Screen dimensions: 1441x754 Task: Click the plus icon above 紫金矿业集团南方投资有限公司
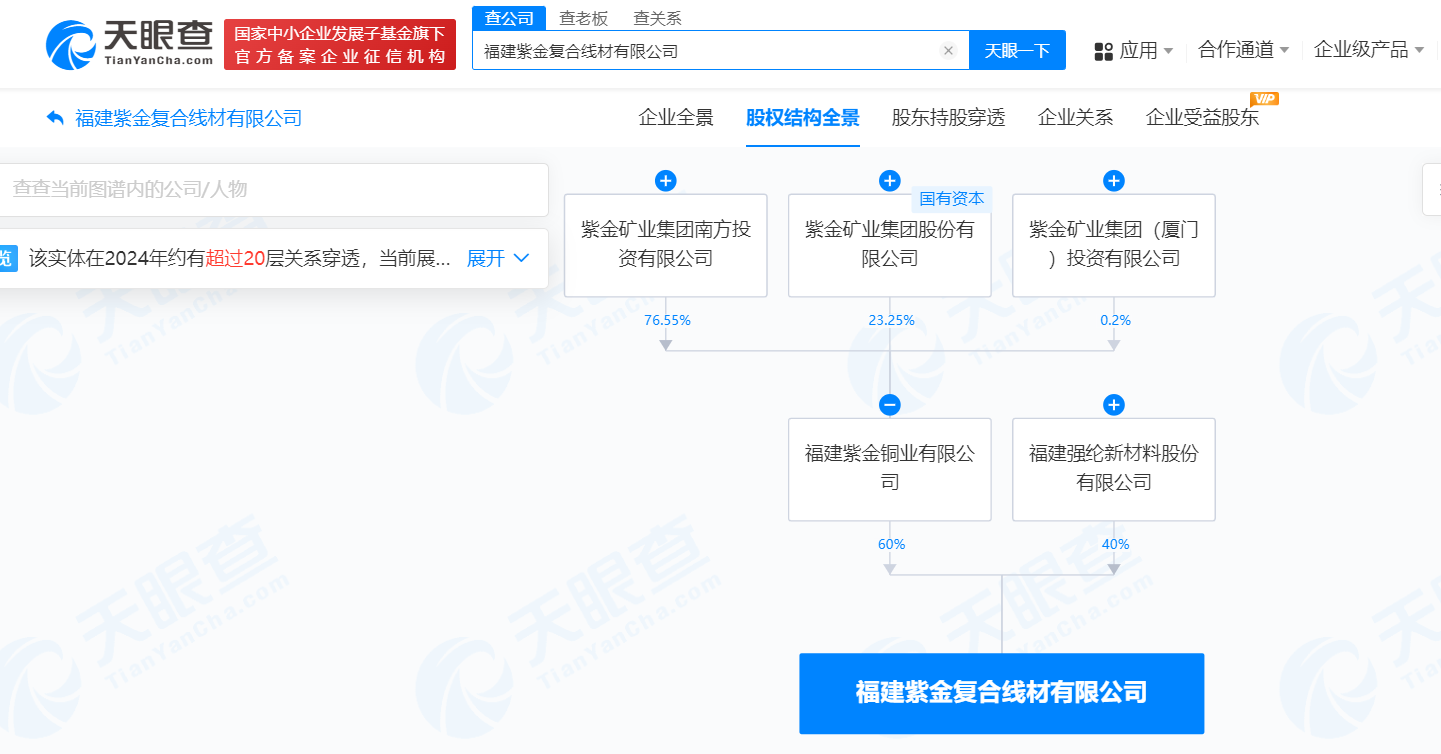coord(665,180)
